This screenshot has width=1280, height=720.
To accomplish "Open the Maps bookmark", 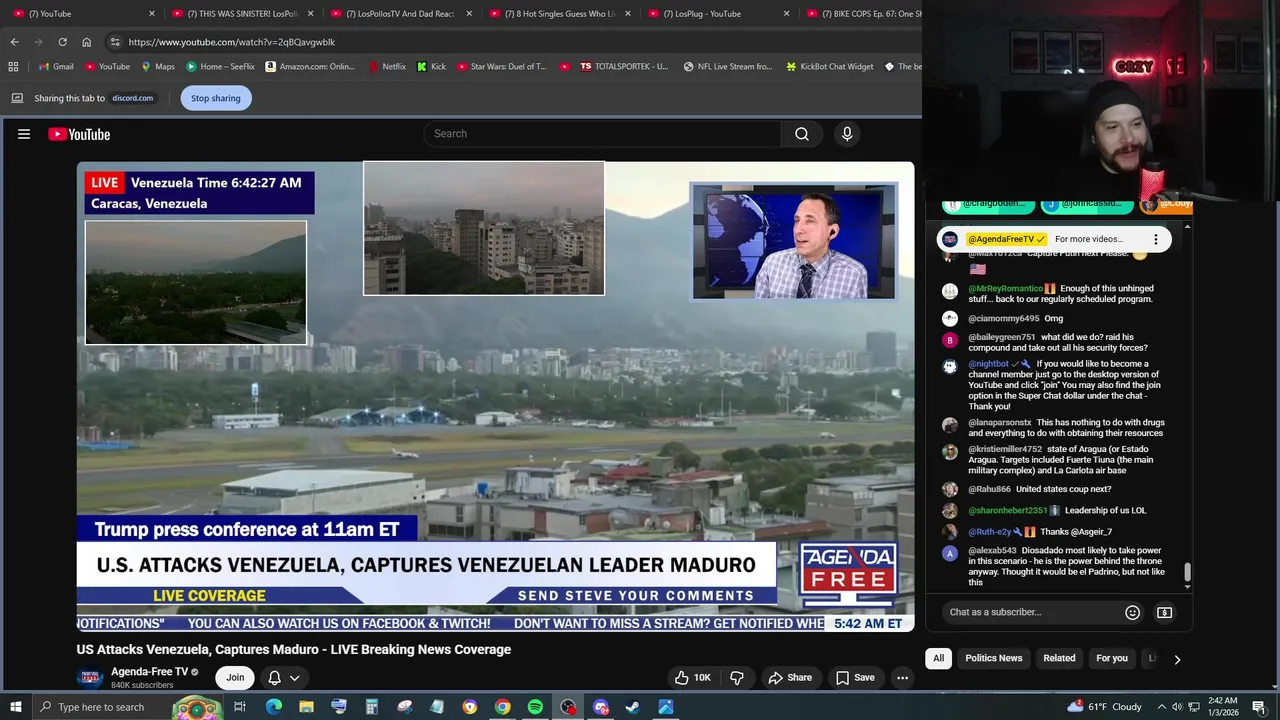I will coord(158,66).
